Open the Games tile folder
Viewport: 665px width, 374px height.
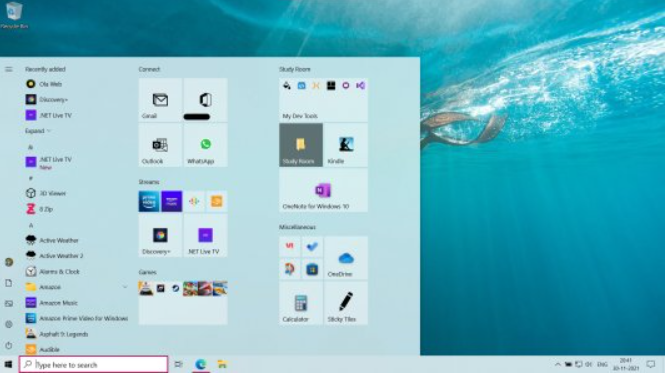pyautogui.click(x=183, y=303)
